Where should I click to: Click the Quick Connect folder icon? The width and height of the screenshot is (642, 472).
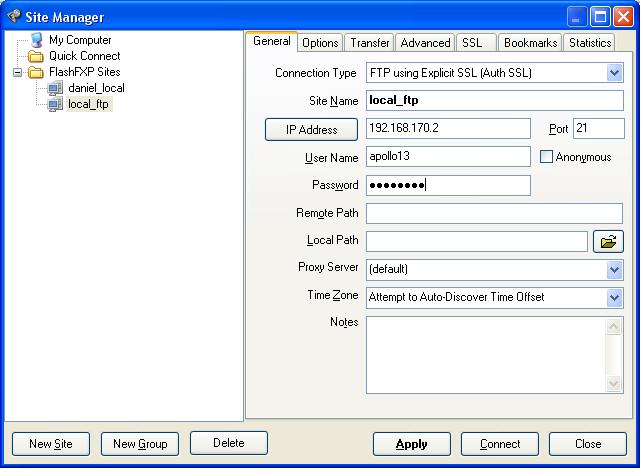click(x=37, y=57)
